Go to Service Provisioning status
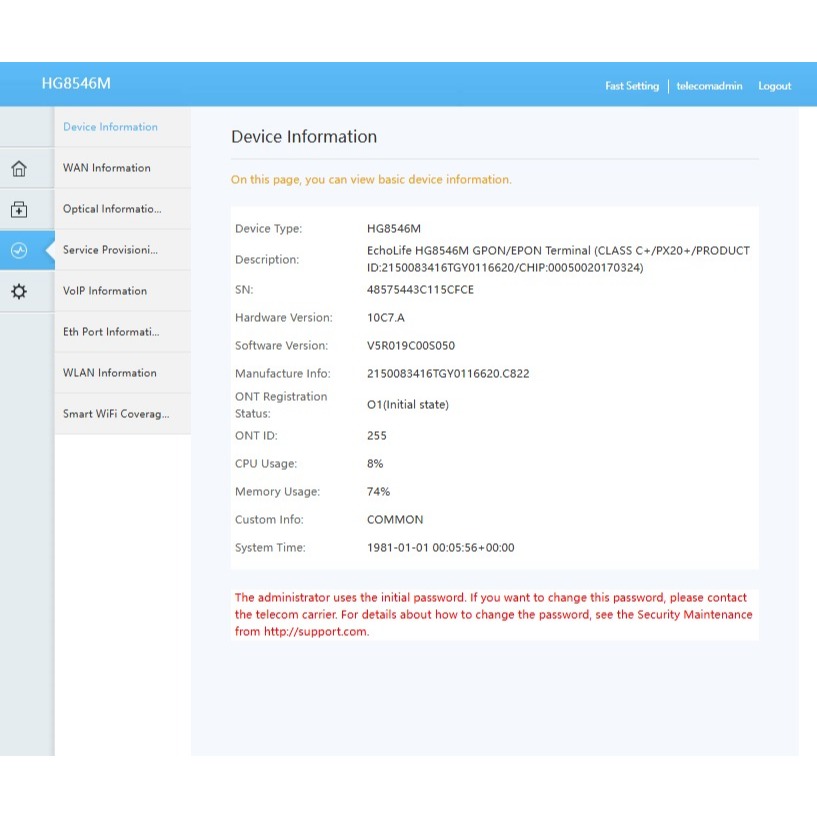The height and width of the screenshot is (817, 817). tap(110, 250)
